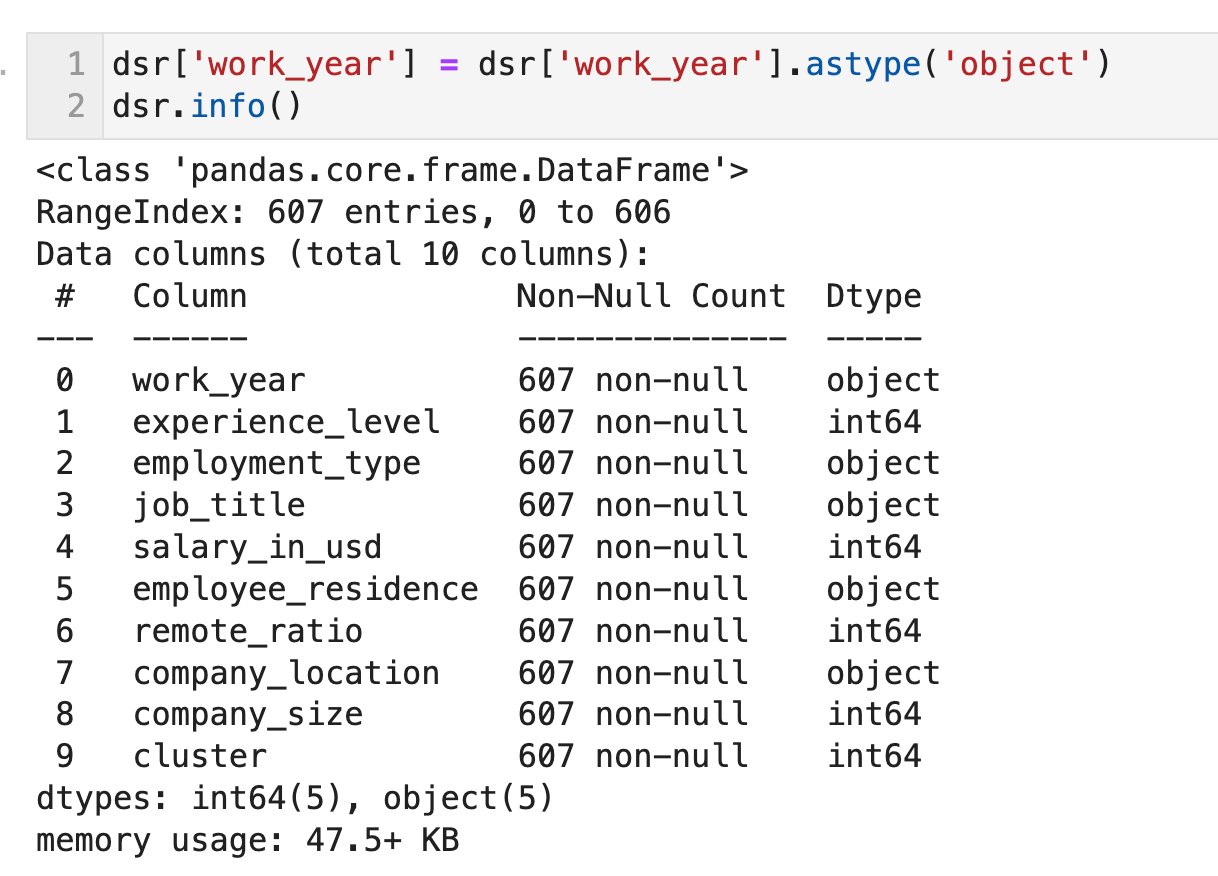Click the 'cluster' column name
Image resolution: width=1218 pixels, height=876 pixels.
coord(200,756)
